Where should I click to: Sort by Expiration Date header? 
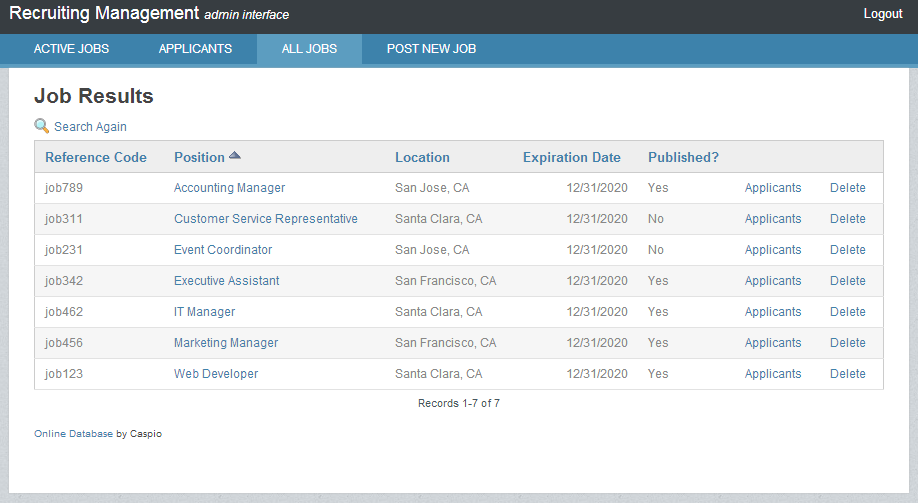click(x=571, y=157)
